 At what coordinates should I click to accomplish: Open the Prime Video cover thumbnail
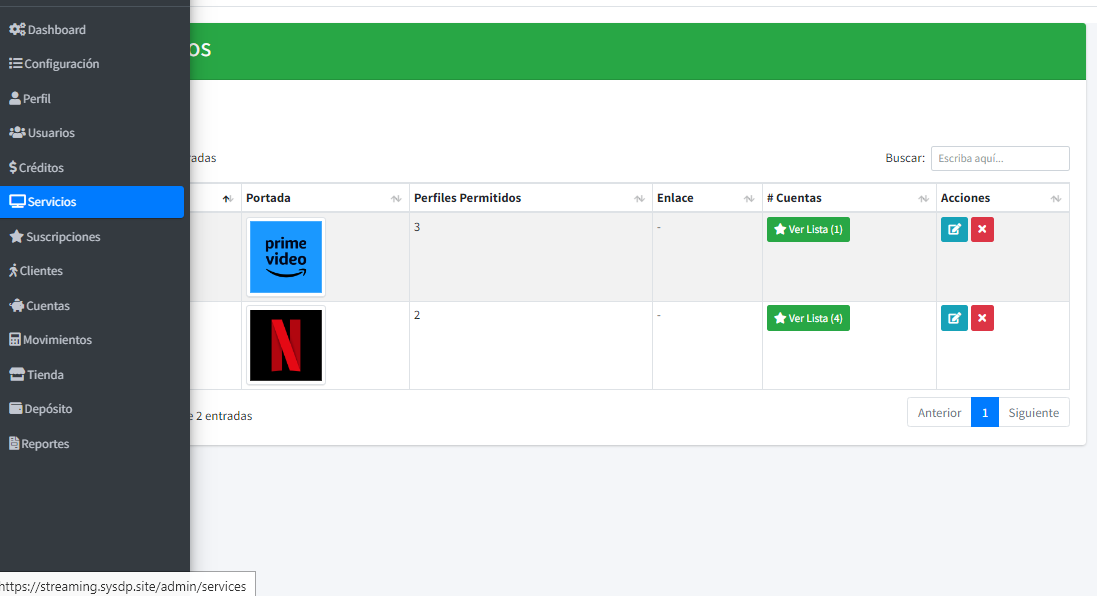[286, 257]
